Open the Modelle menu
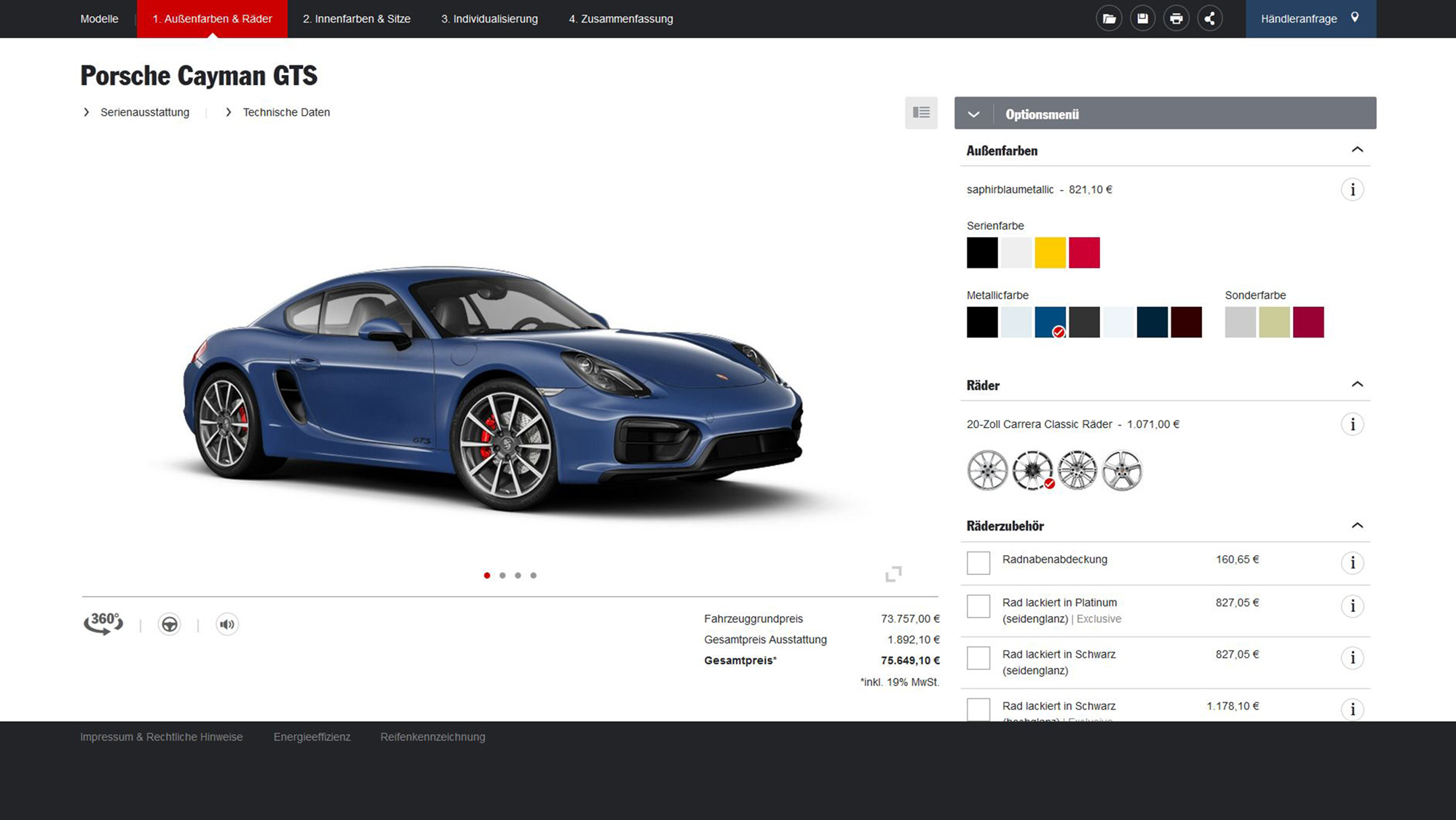 (99, 18)
